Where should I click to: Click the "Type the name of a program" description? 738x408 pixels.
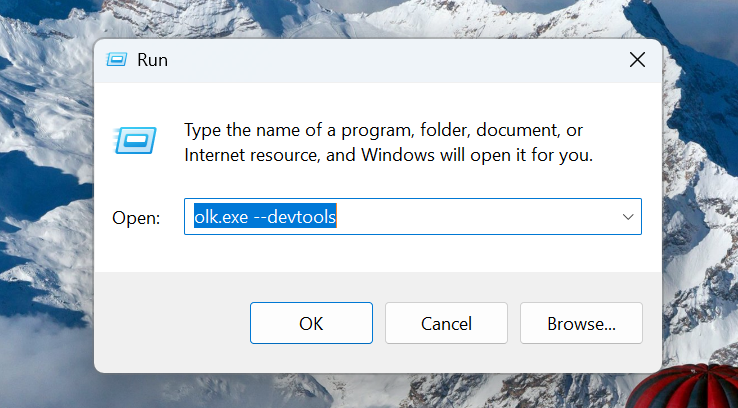click(388, 143)
